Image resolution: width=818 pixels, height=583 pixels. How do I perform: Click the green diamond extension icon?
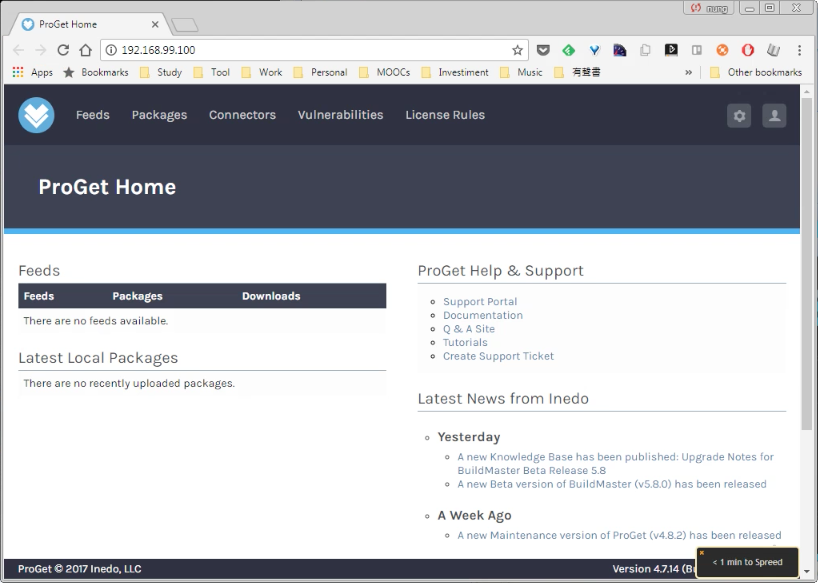pos(569,50)
